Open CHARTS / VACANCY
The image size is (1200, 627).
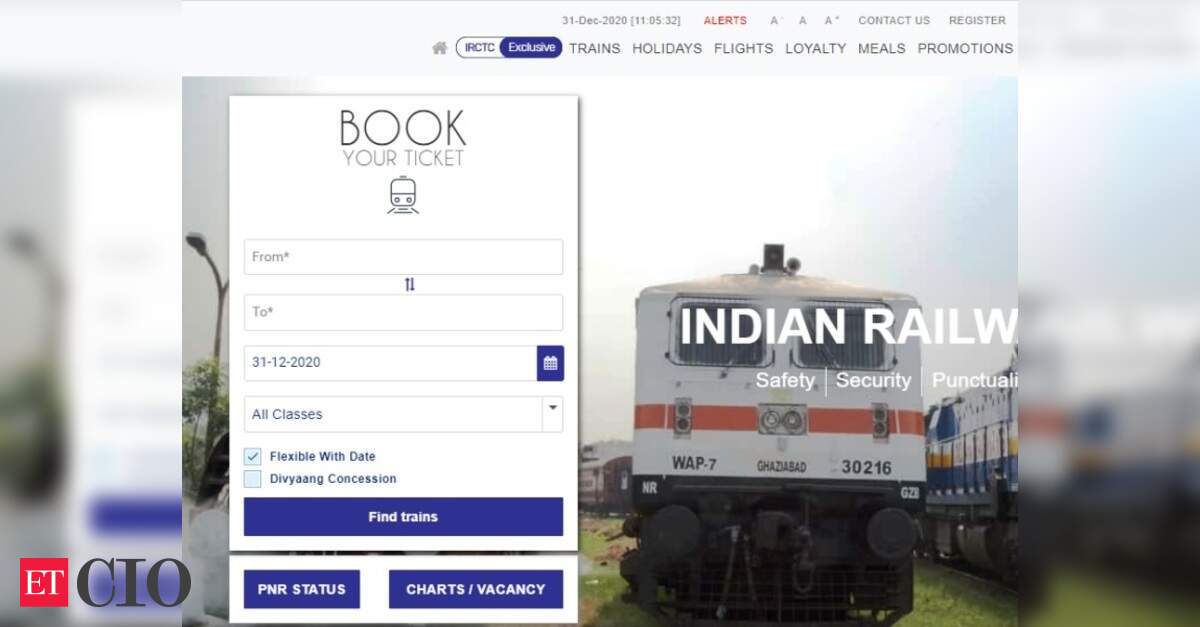[x=476, y=589]
